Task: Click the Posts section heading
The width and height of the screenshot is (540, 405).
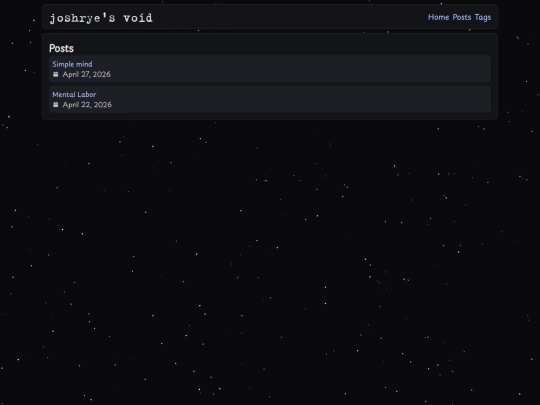Action: pos(61,48)
